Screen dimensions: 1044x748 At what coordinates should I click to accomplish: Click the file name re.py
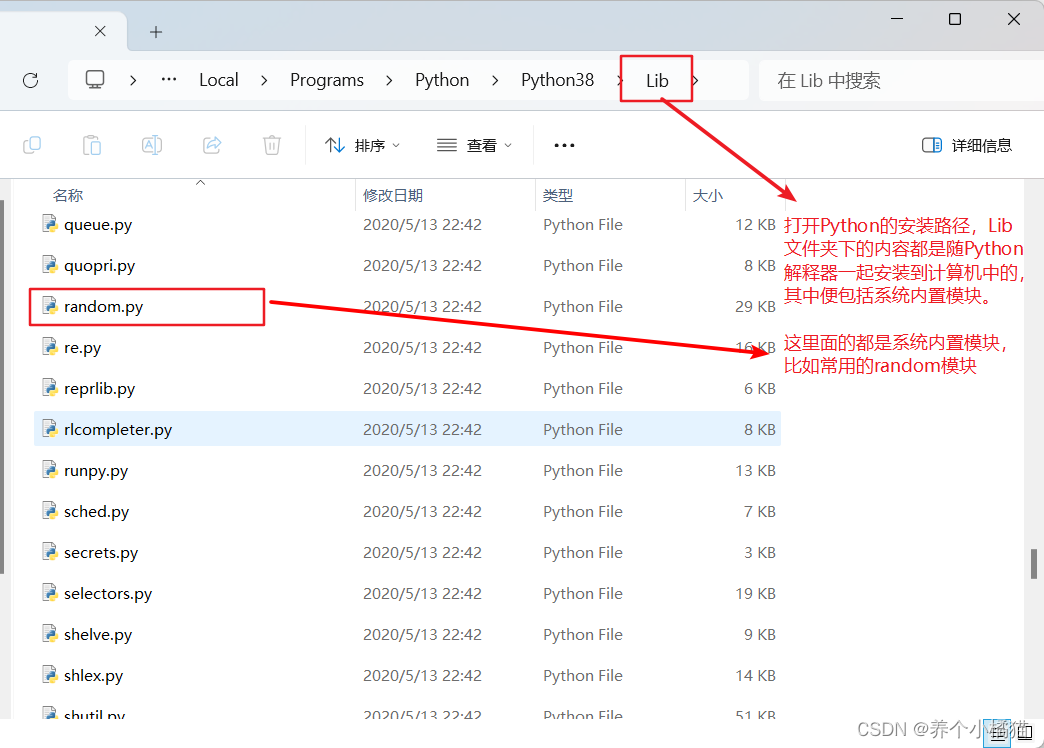[83, 348]
